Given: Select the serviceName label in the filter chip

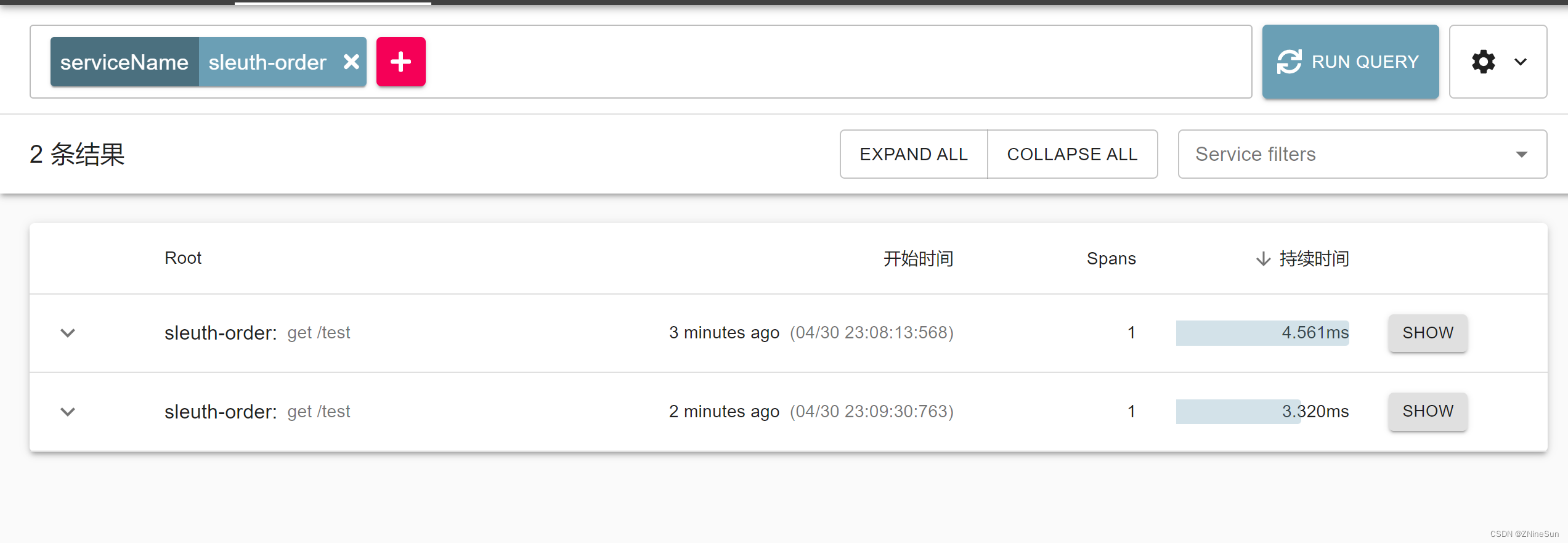Looking at the screenshot, I should [124, 62].
